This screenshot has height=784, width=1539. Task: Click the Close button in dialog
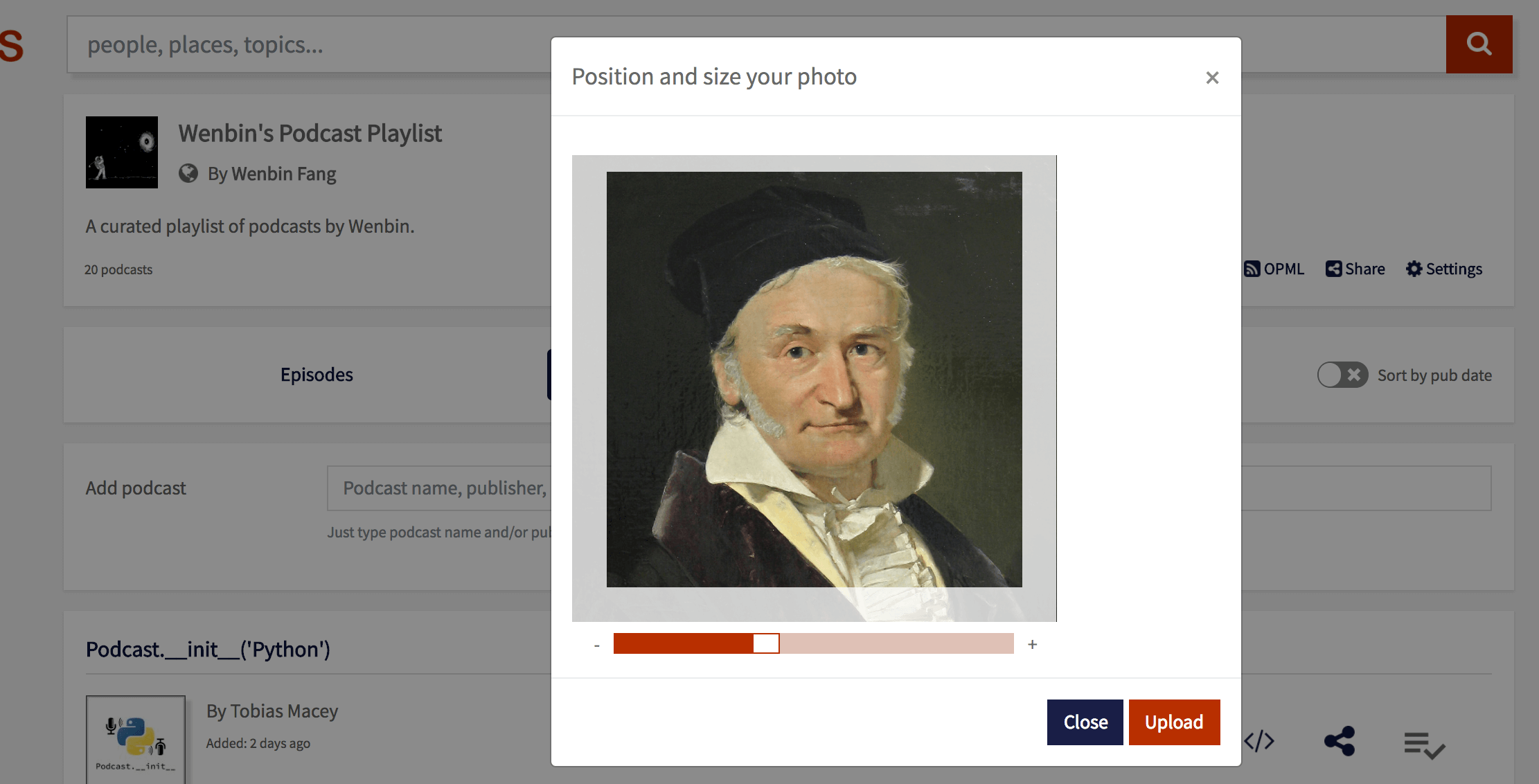click(1085, 722)
